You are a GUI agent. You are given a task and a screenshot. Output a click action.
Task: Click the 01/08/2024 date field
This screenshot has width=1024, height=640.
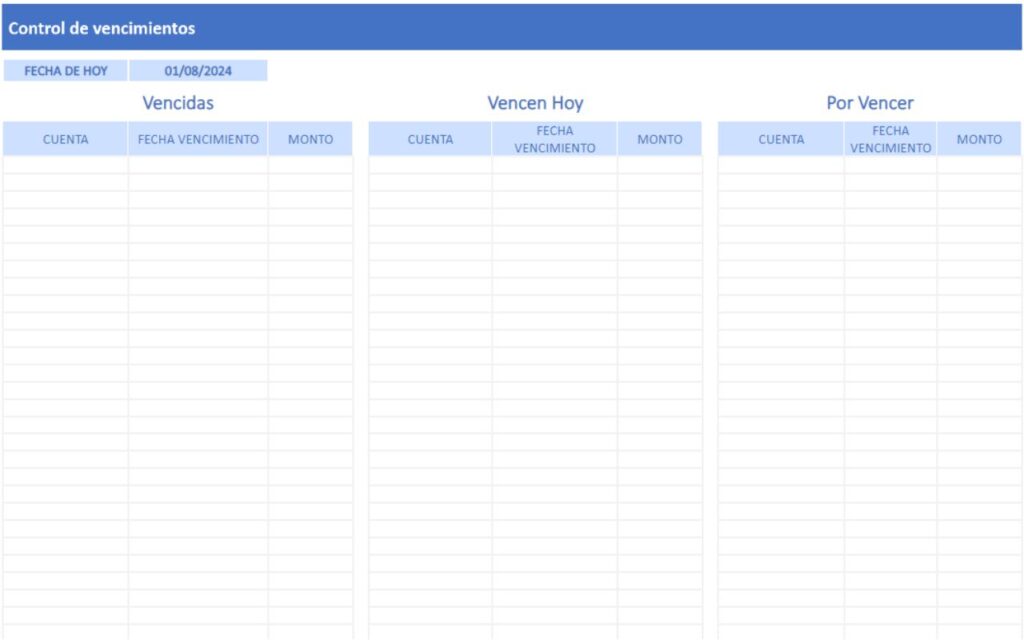(199, 70)
